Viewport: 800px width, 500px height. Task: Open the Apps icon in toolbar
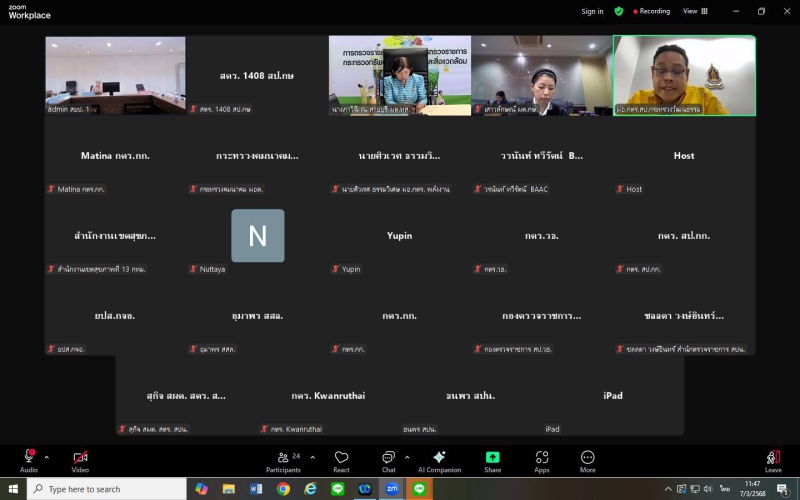(x=541, y=459)
